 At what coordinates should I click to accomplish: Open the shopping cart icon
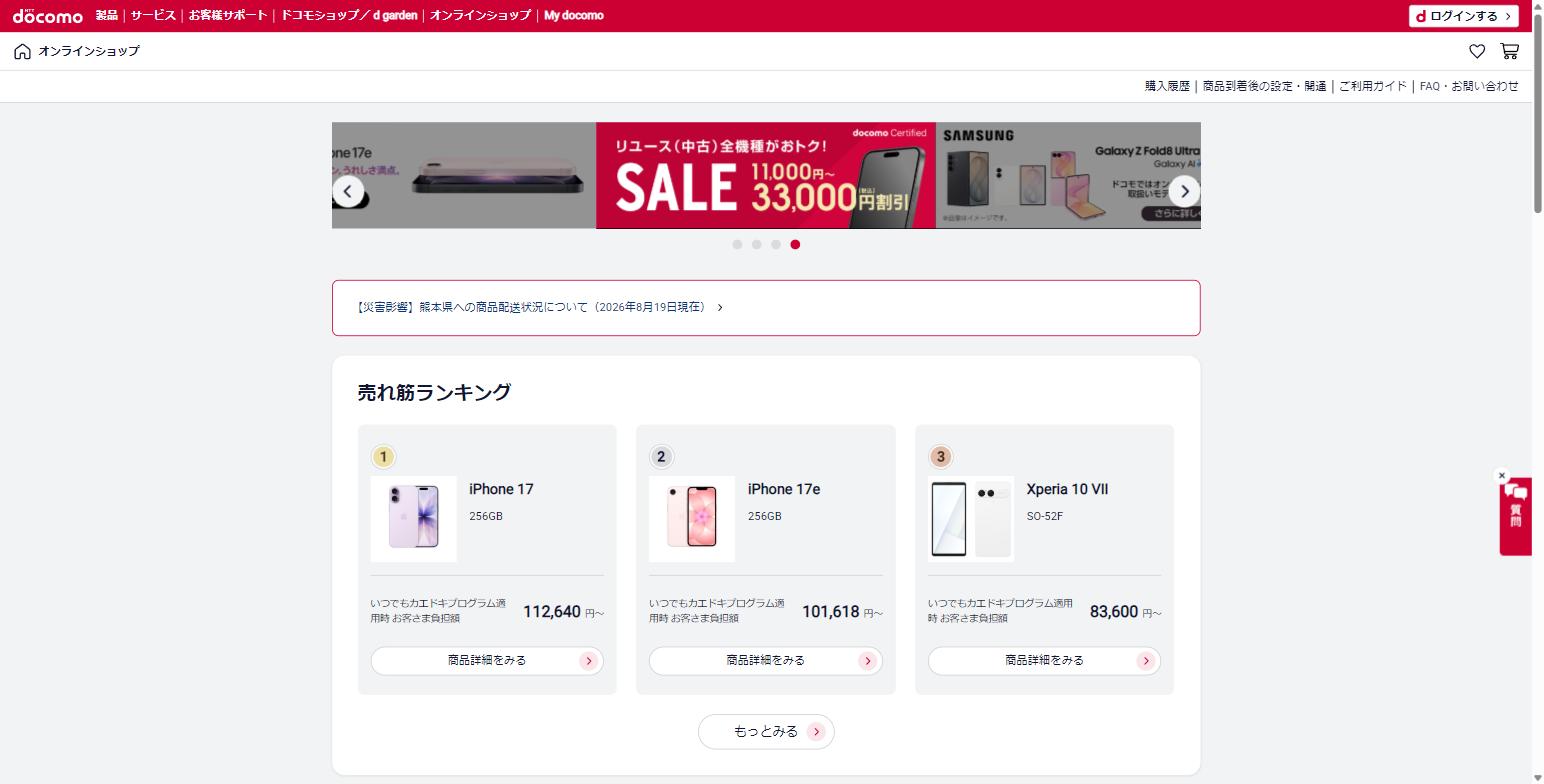click(1509, 51)
